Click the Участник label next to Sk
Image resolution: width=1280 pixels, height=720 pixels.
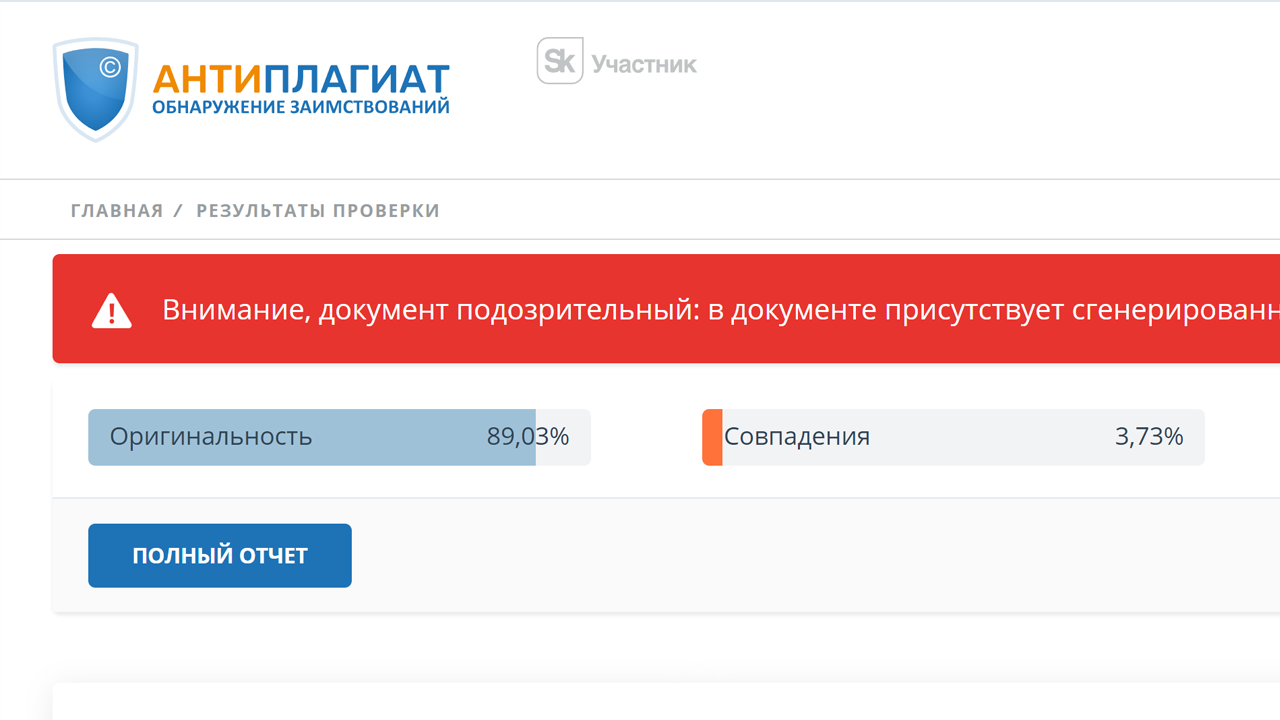pyautogui.click(x=644, y=65)
